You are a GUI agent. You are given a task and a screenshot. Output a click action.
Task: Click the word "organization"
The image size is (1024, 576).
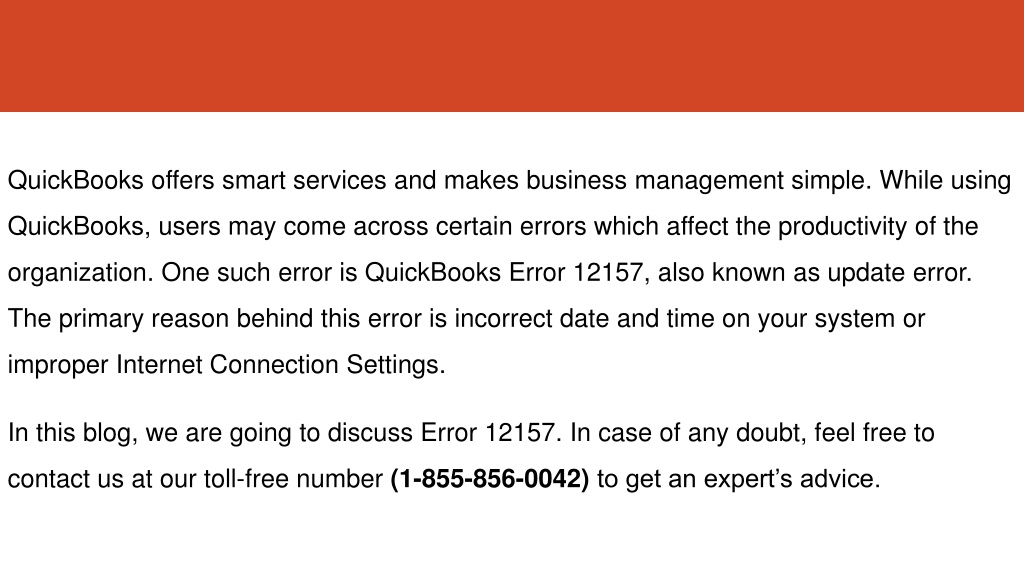76,273
